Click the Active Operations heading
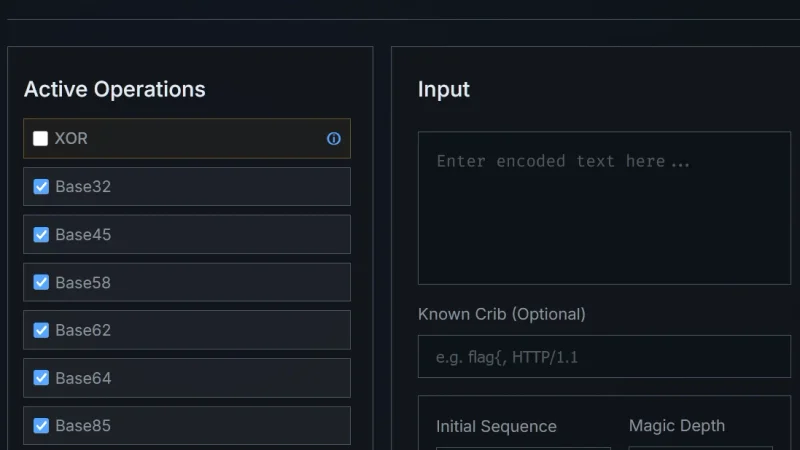This screenshot has width=800, height=450. pos(114,89)
